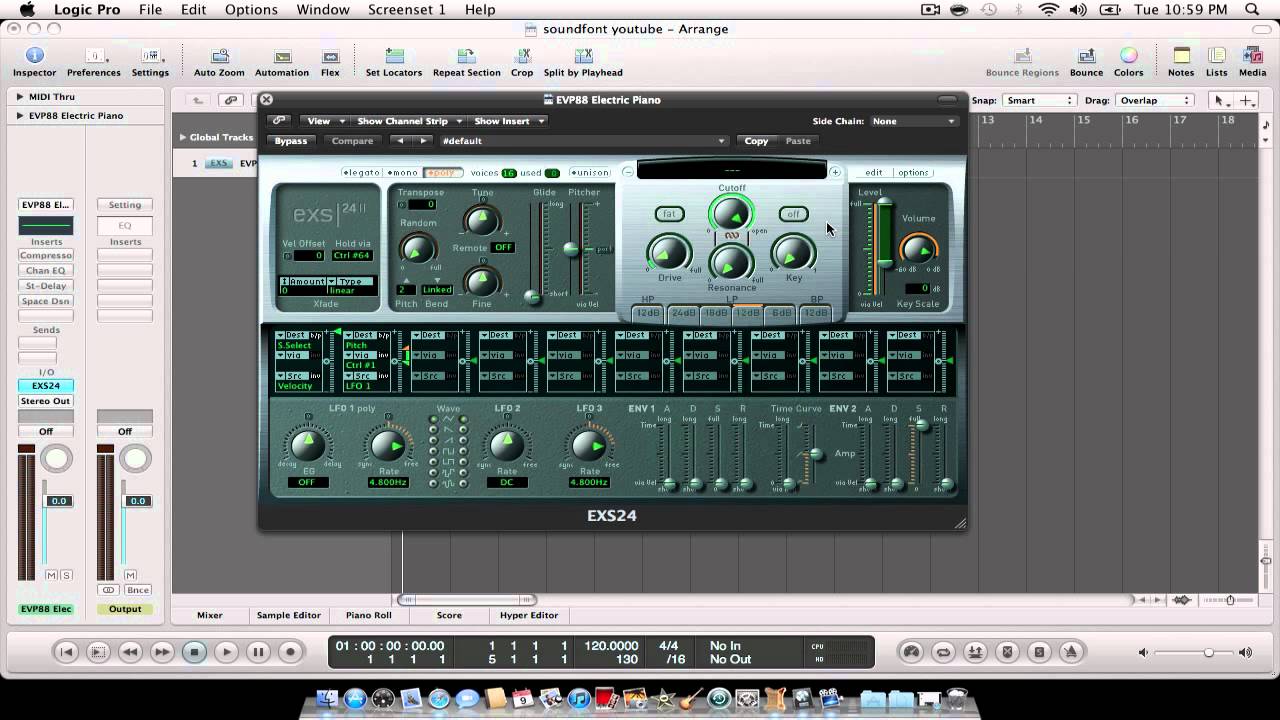Click the plug-in link chain icon

tap(279, 121)
